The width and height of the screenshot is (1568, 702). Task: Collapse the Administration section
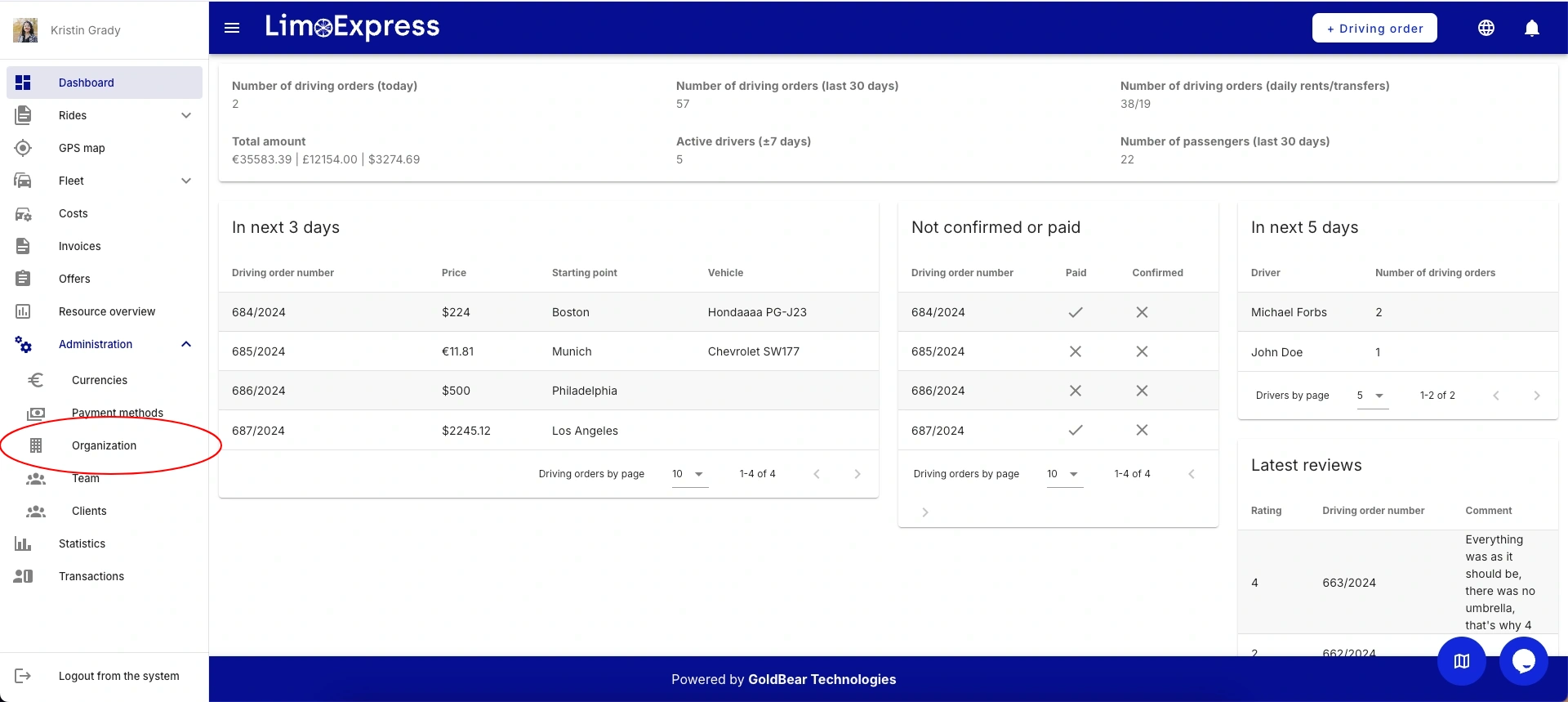(x=186, y=344)
